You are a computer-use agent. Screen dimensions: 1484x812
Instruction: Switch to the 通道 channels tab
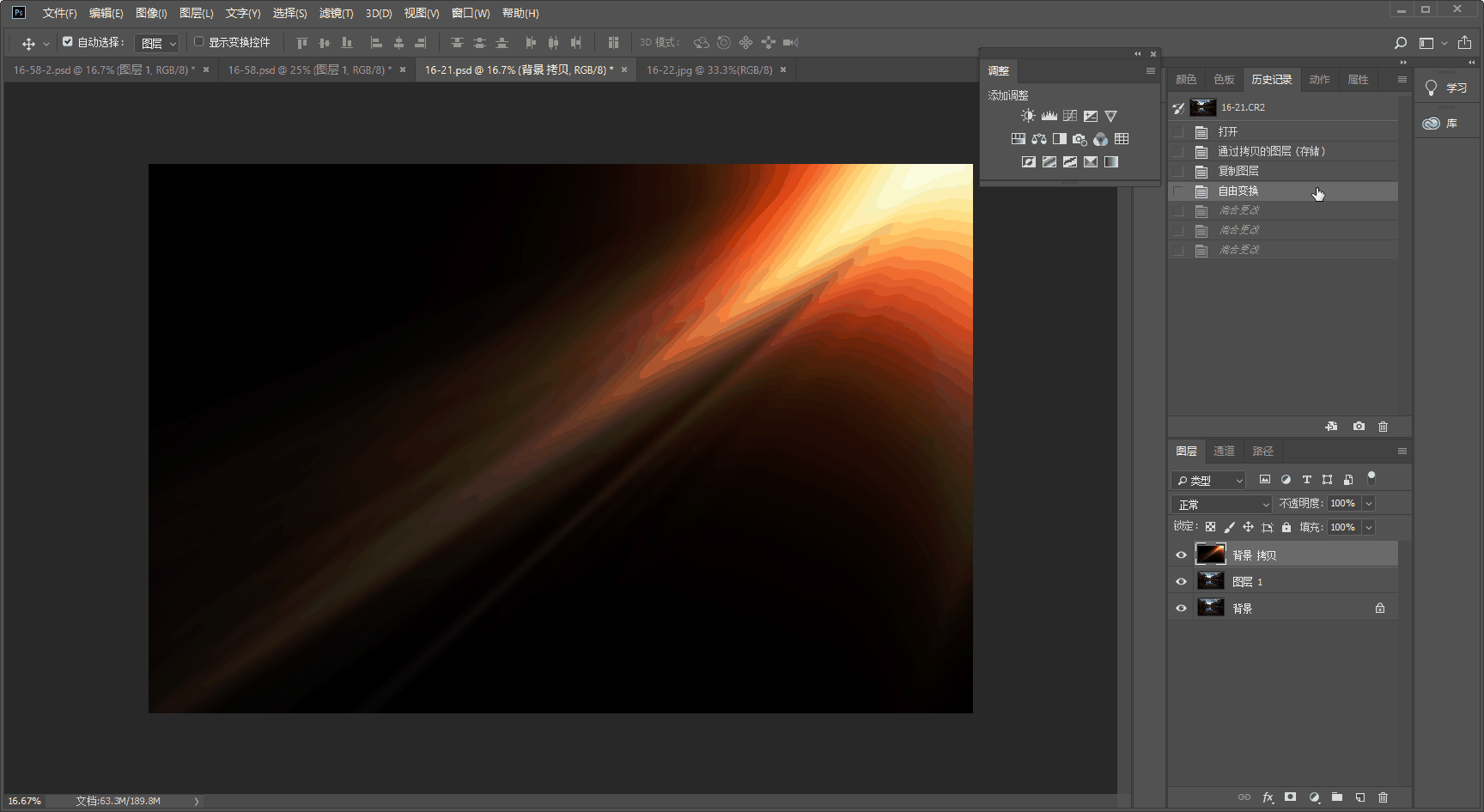pyautogui.click(x=1224, y=451)
